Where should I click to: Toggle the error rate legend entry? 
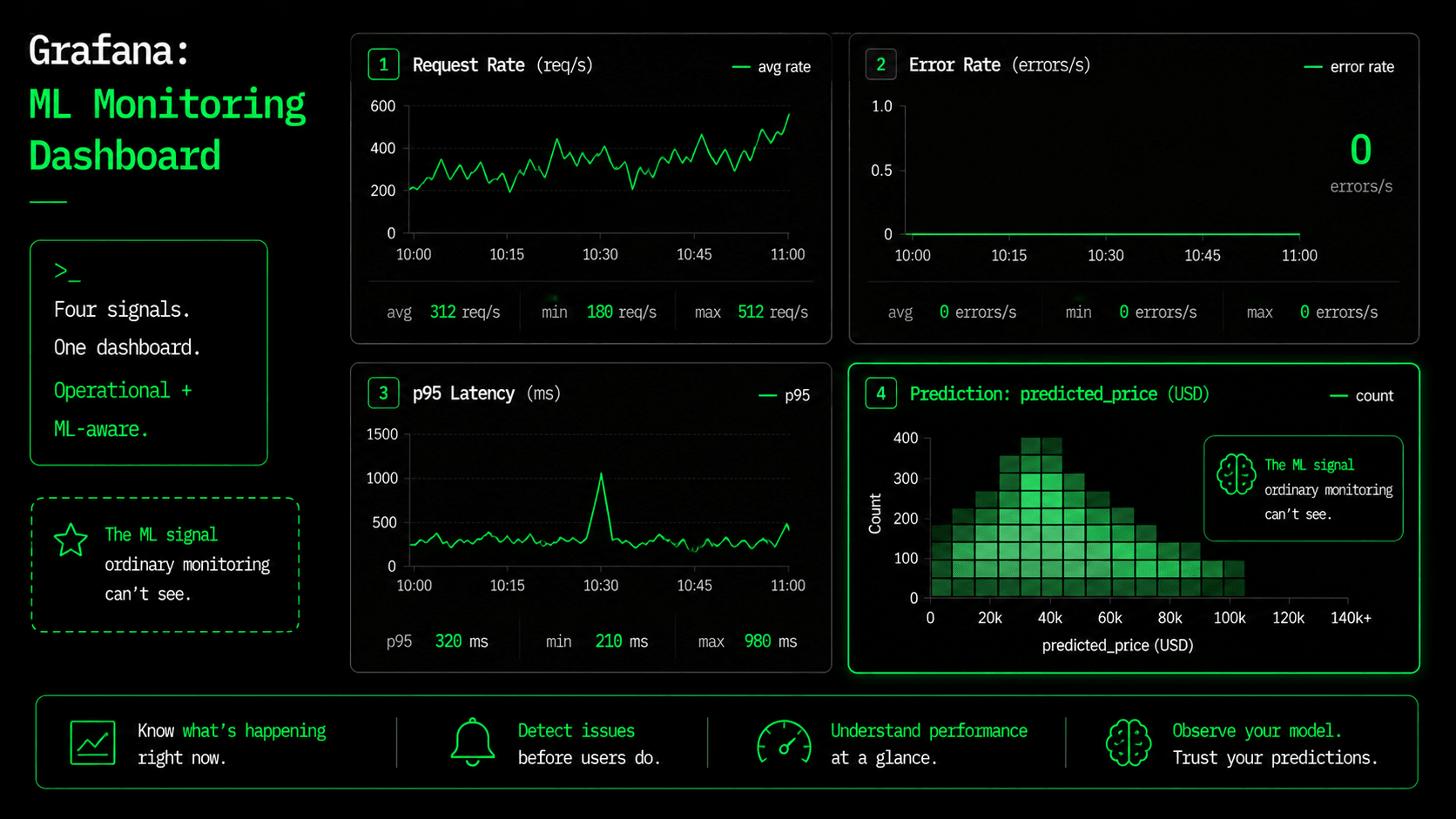click(x=1349, y=66)
